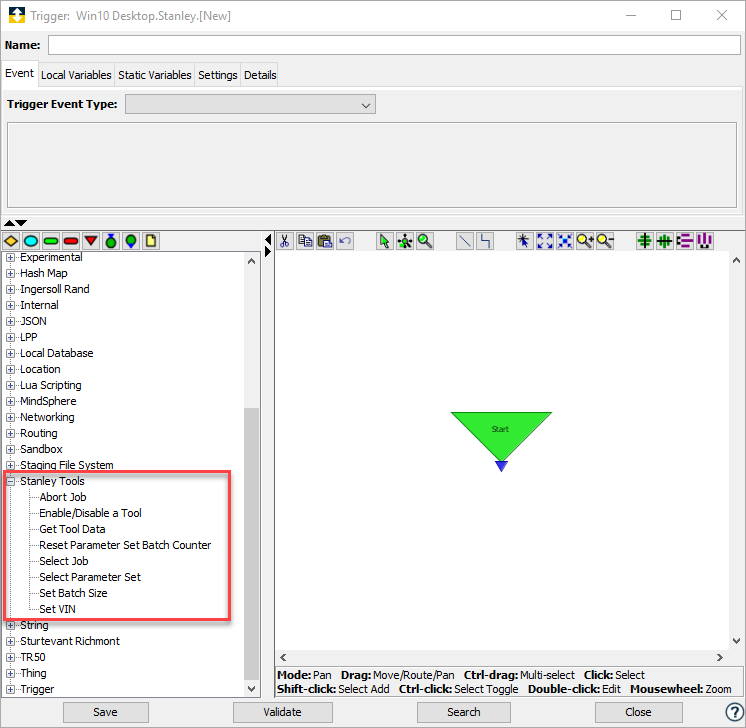Select the Set Batch Size action
This screenshot has height=728, width=746.
(73, 593)
